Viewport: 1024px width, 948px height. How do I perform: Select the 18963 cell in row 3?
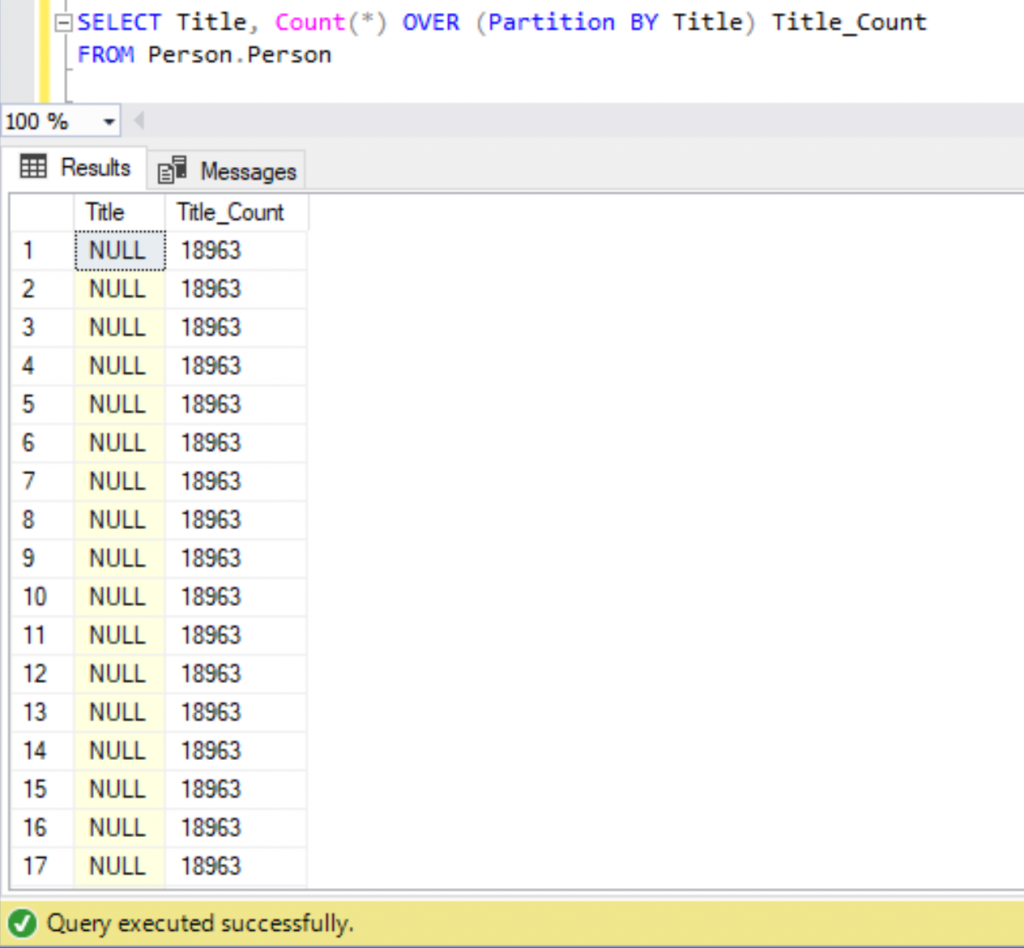point(236,327)
